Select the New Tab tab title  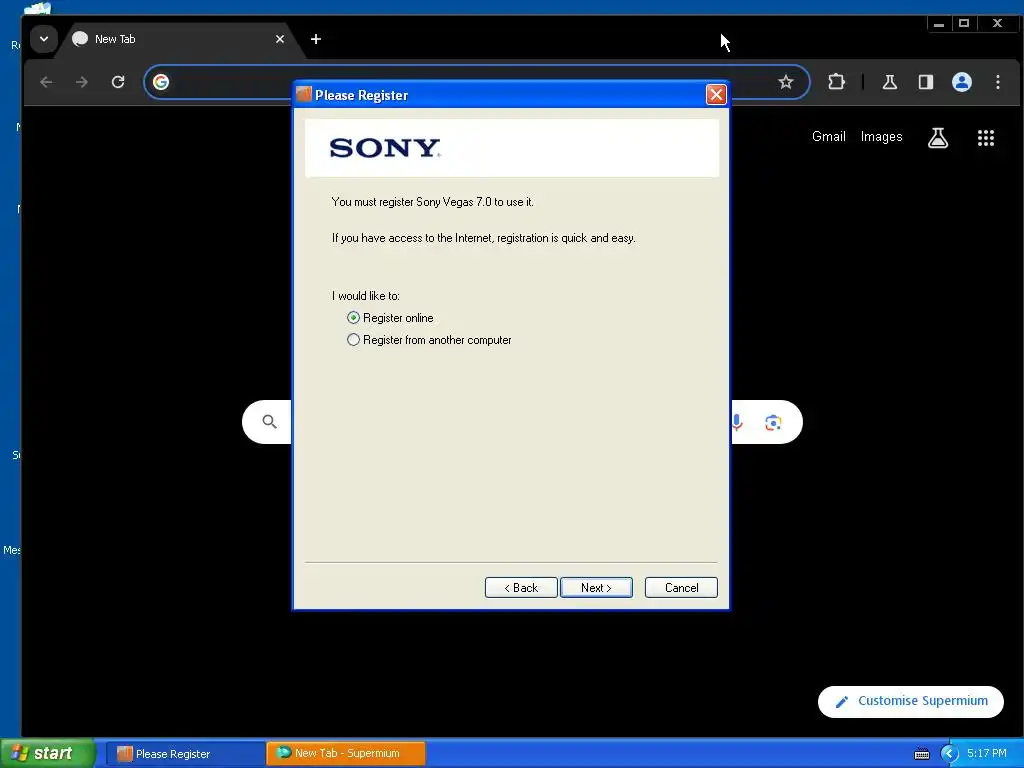tap(115, 39)
